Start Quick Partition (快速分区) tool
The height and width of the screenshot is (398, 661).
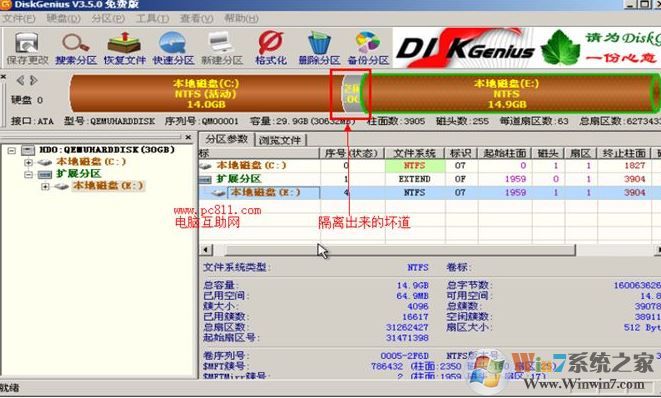pos(173,48)
